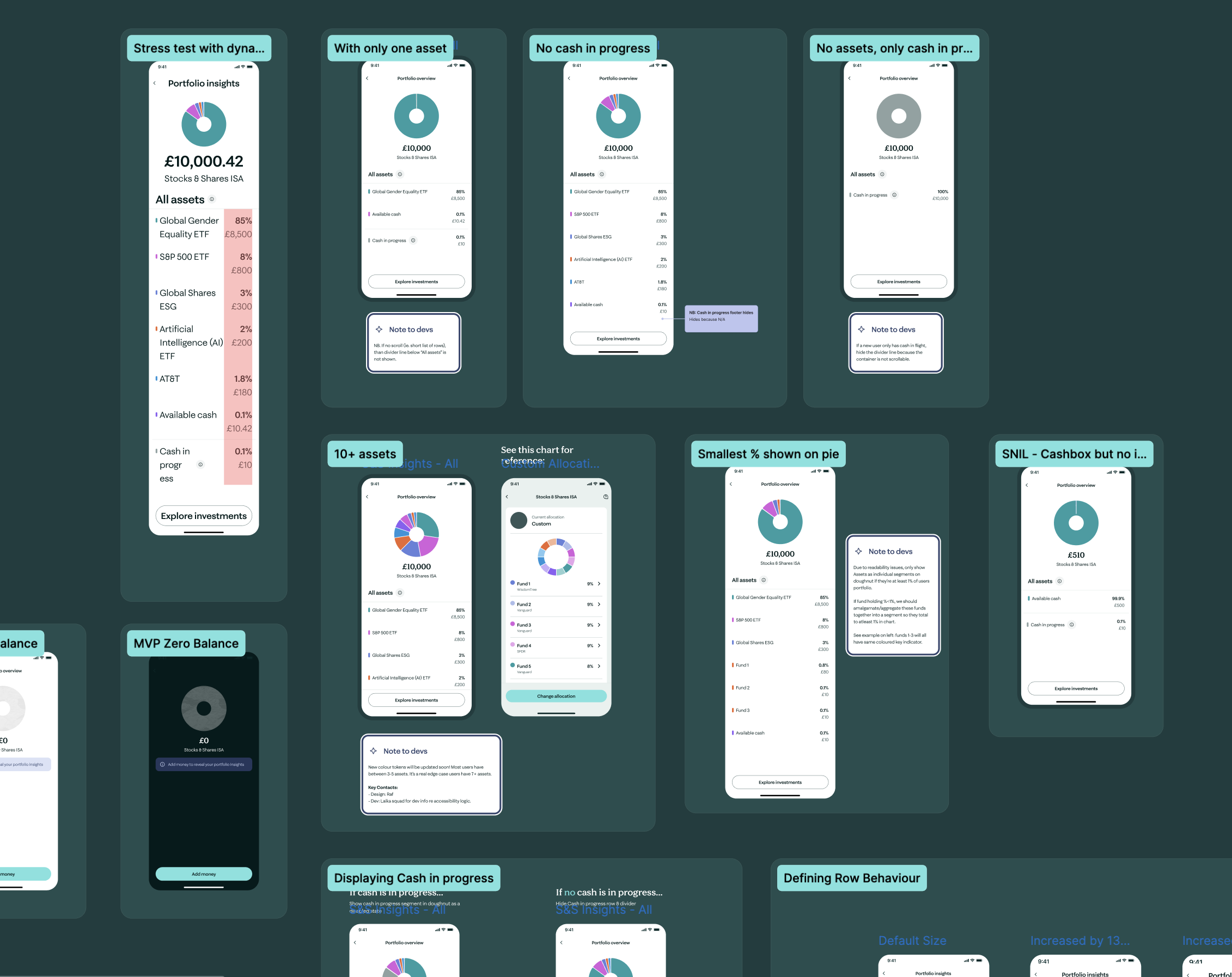Click grey donut chart in No assets phone

click(899, 116)
